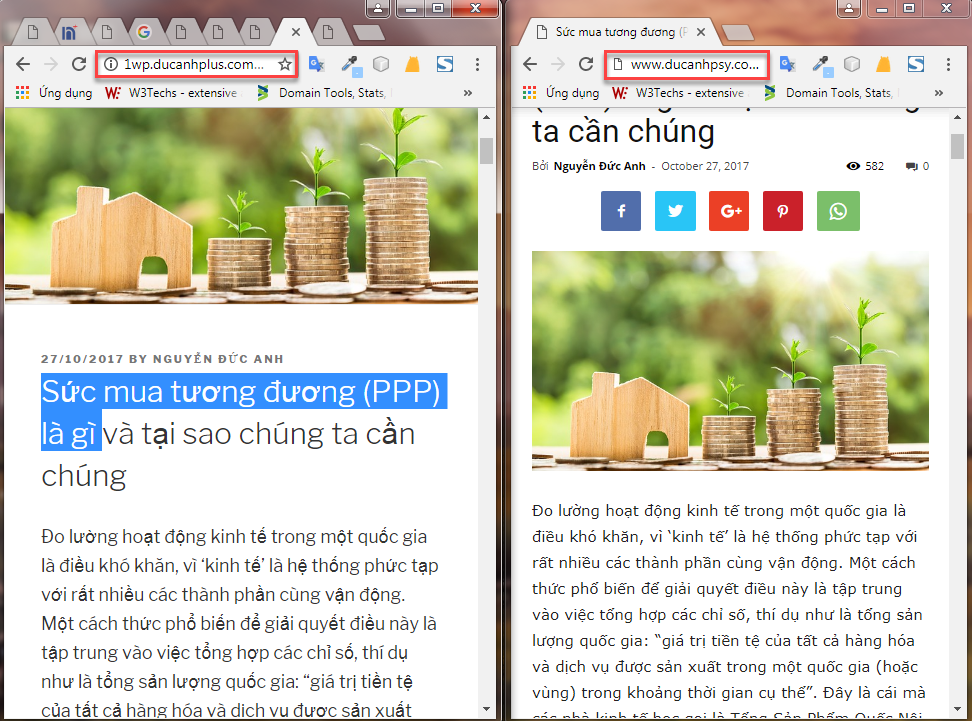Open Google Translate extension in ducanhpsy window
972x721 pixels.
coord(787,65)
